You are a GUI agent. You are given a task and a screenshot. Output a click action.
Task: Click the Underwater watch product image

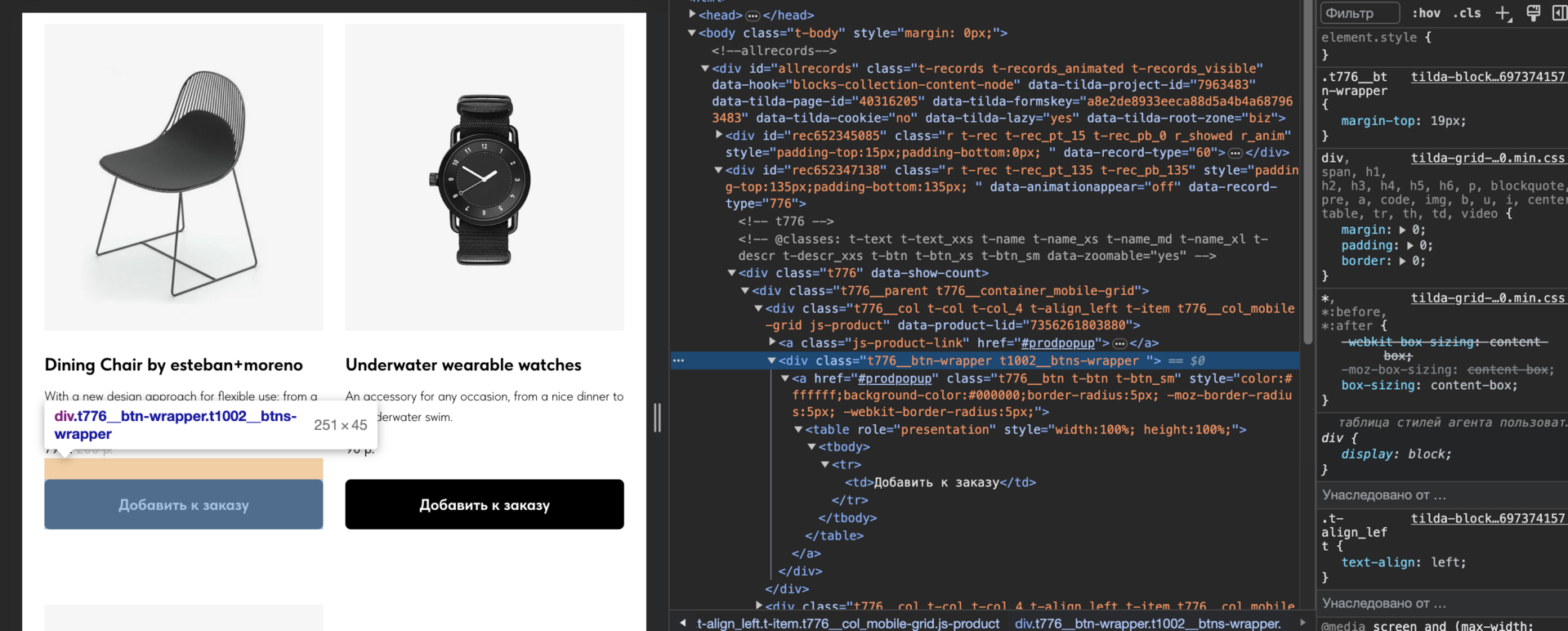485,177
